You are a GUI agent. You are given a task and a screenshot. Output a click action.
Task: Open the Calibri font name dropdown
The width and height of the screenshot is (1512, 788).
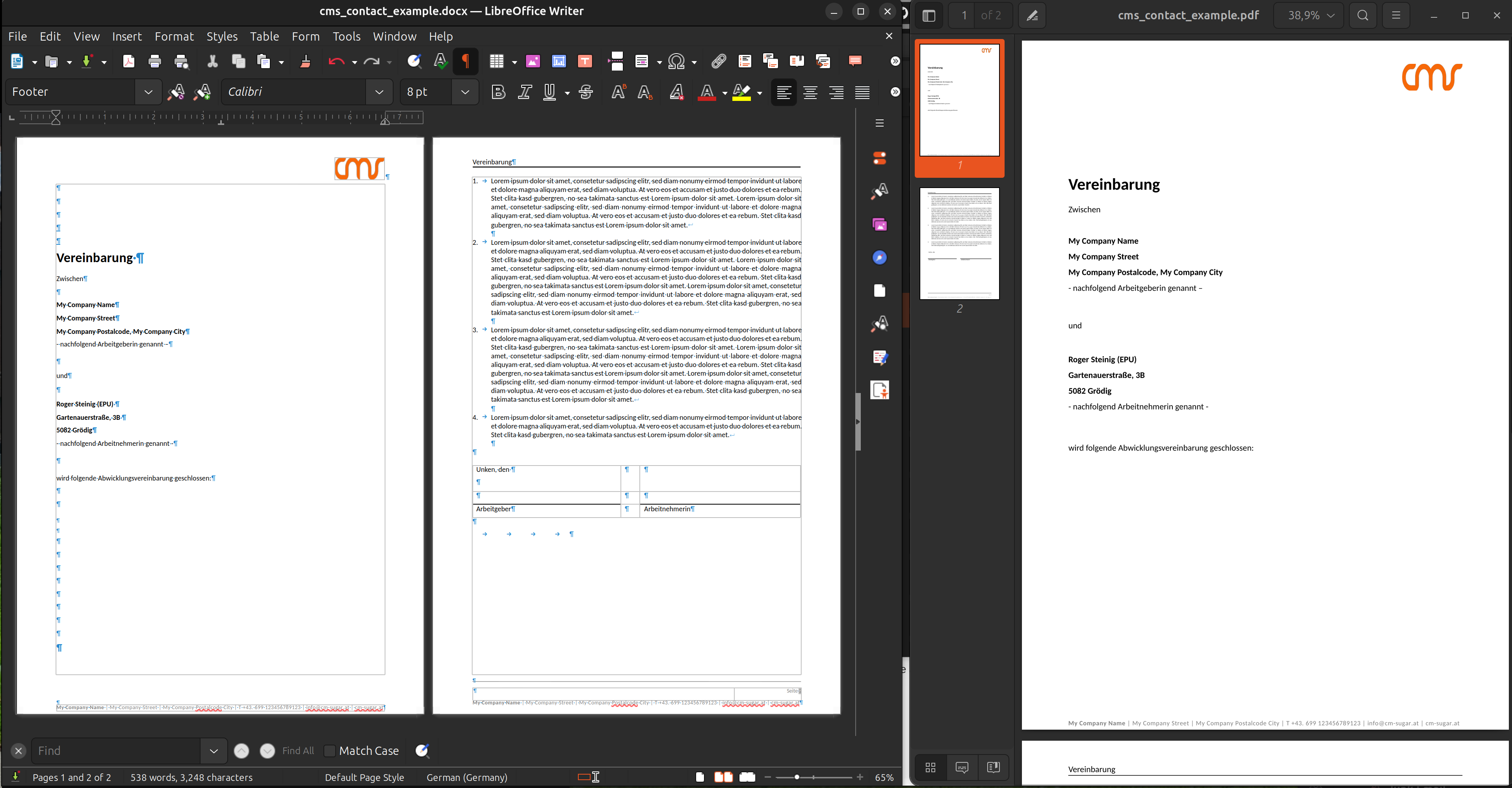pyautogui.click(x=379, y=92)
